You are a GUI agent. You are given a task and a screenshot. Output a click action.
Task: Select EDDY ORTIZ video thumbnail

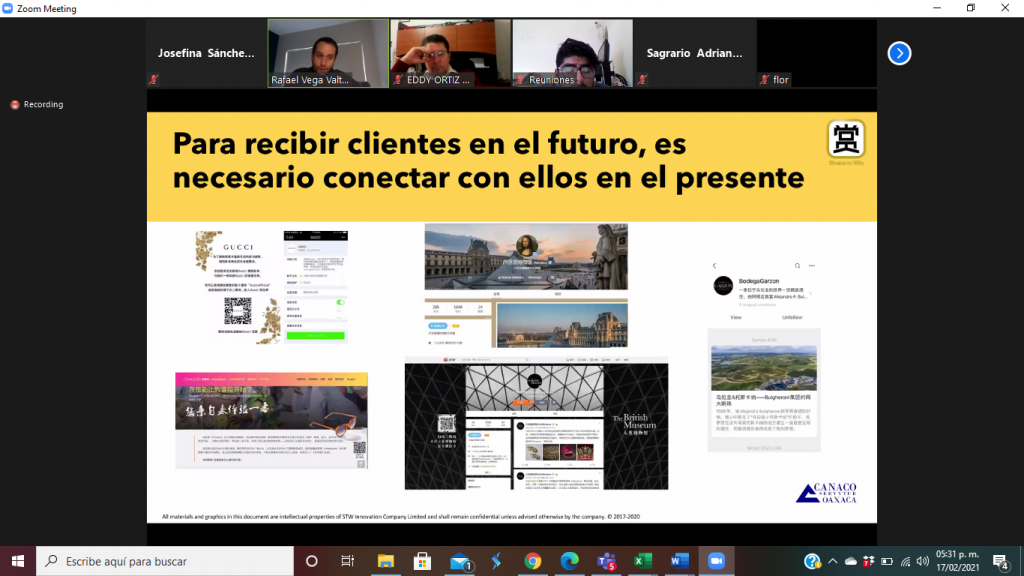(450, 53)
